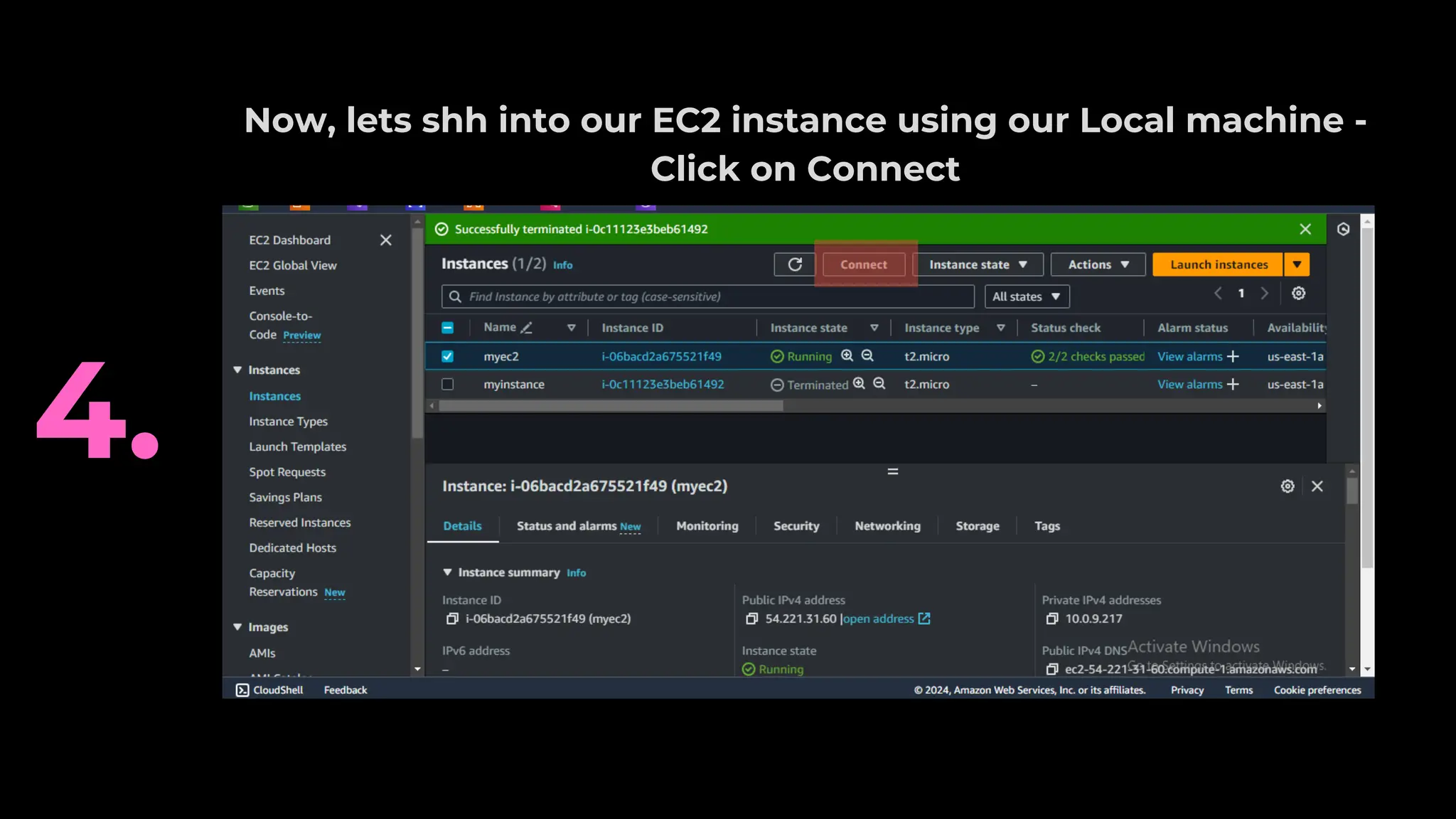Close the instance details panel

pyautogui.click(x=1317, y=486)
